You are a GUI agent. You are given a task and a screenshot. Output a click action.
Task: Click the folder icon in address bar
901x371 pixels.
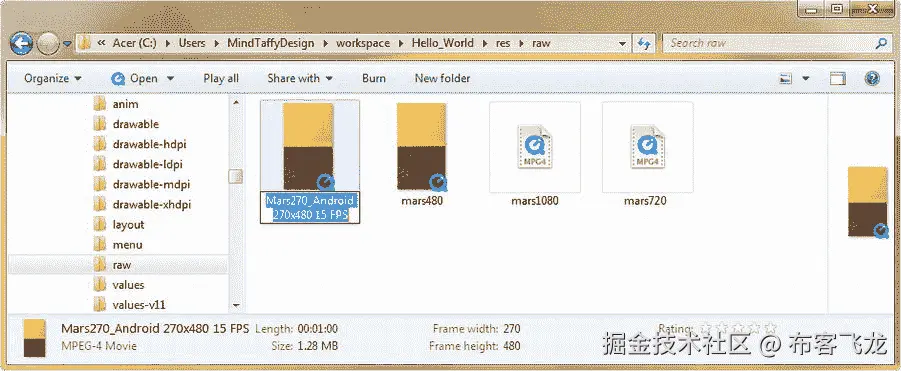click(x=85, y=43)
